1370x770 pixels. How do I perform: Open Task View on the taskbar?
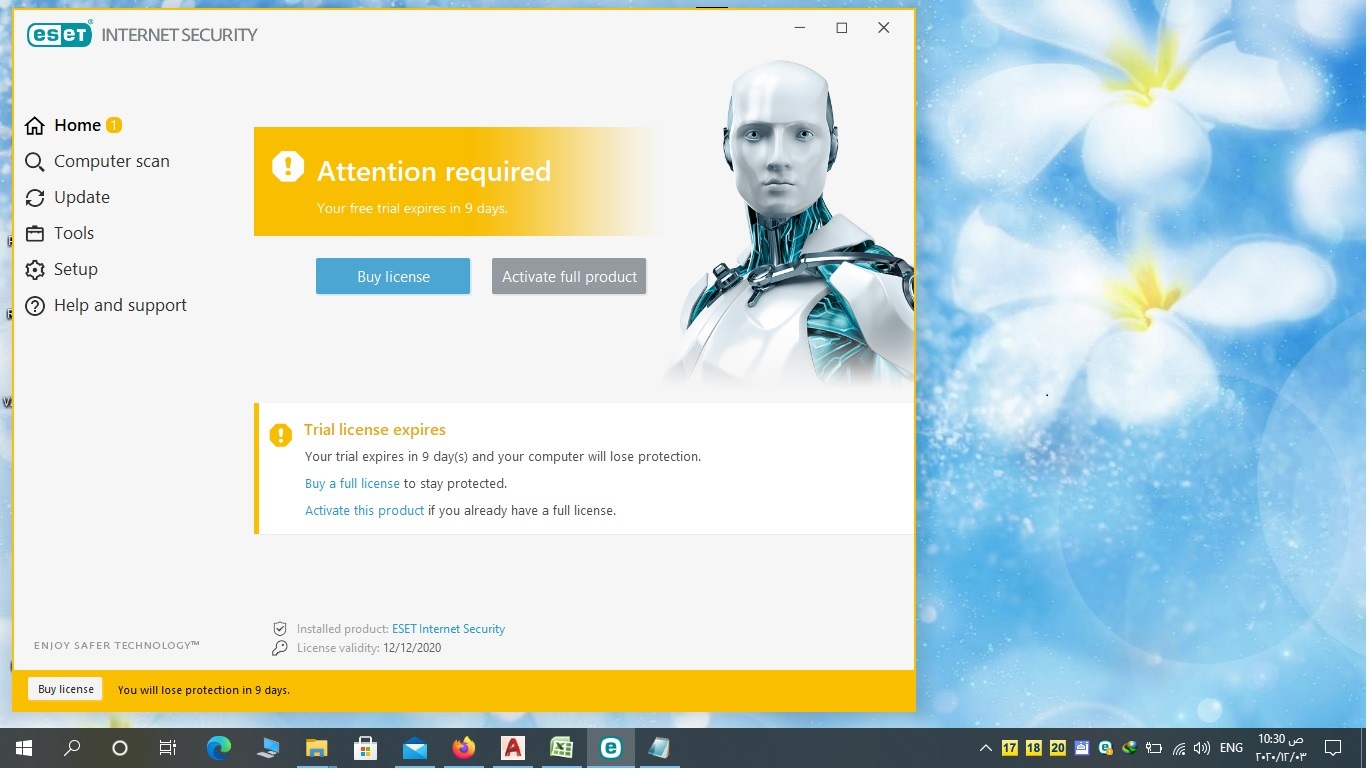[x=168, y=748]
